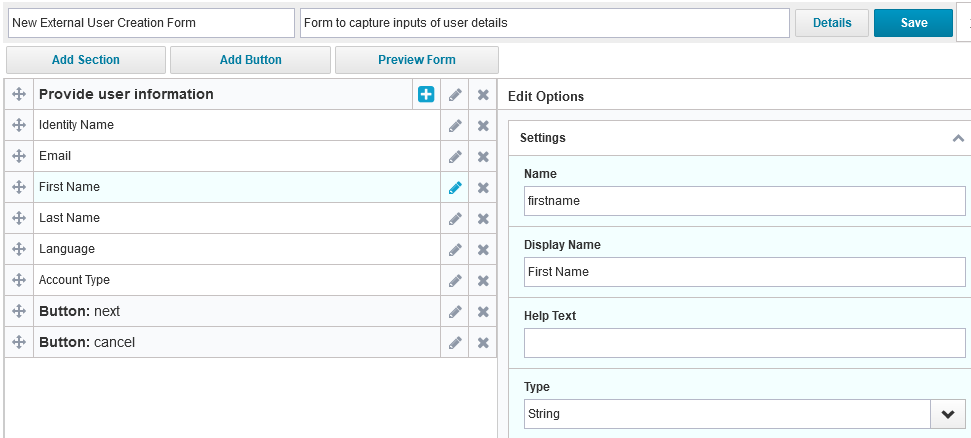Edit the Identity Name field with pencil icon
The width and height of the screenshot is (971, 438).
coord(455,126)
